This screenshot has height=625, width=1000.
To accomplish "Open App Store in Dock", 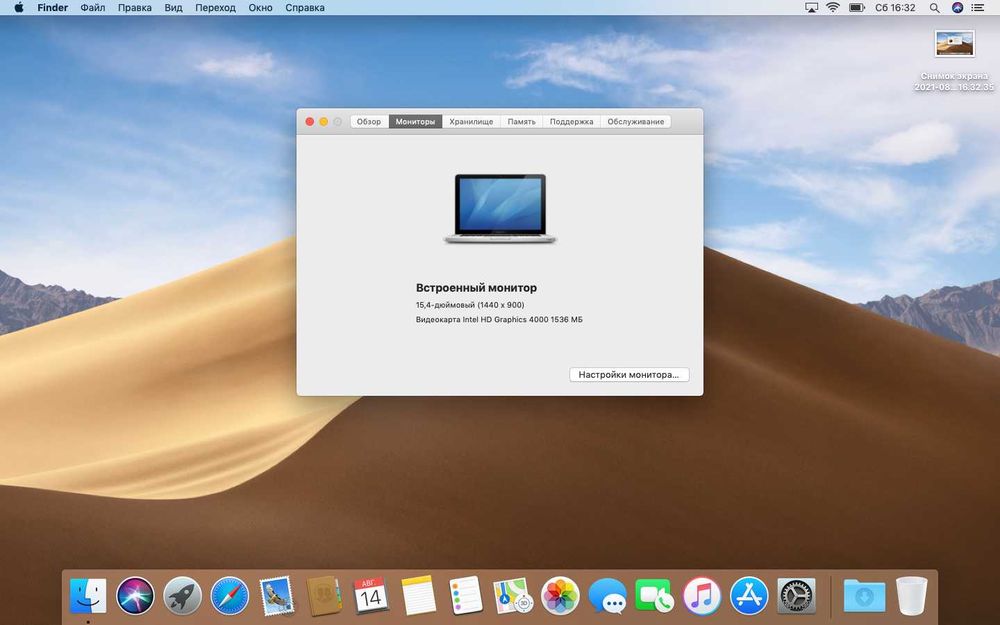I will pos(749,596).
